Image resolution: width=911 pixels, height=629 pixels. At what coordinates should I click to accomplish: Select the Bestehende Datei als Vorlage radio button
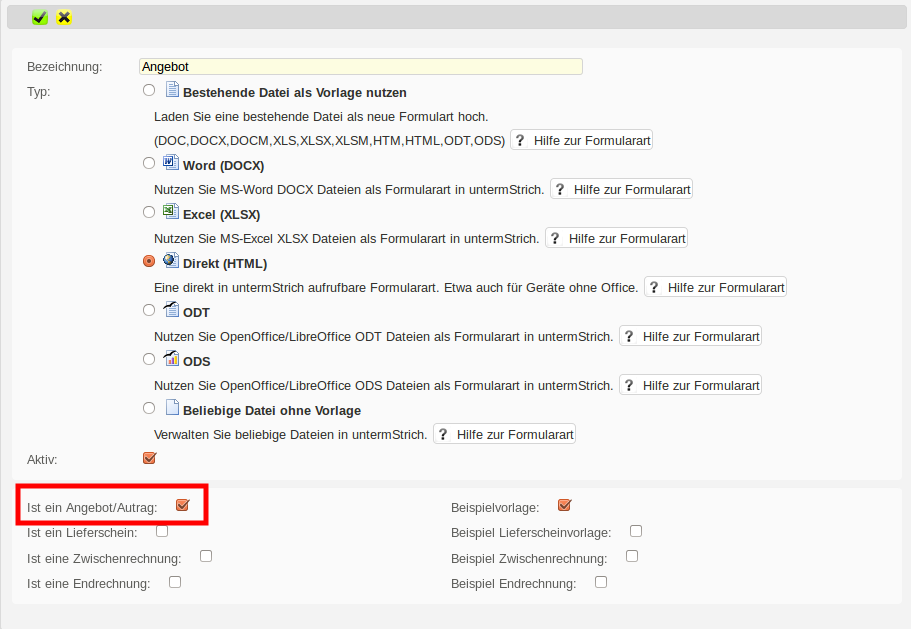coord(149,90)
